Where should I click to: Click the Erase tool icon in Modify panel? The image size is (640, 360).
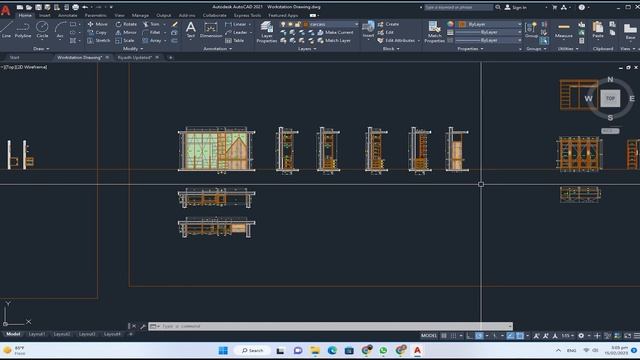point(175,24)
